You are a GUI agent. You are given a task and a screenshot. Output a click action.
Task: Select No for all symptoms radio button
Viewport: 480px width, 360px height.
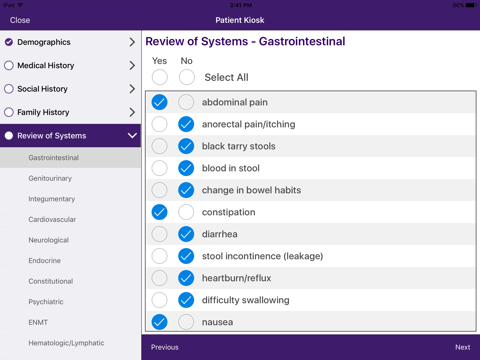187,77
